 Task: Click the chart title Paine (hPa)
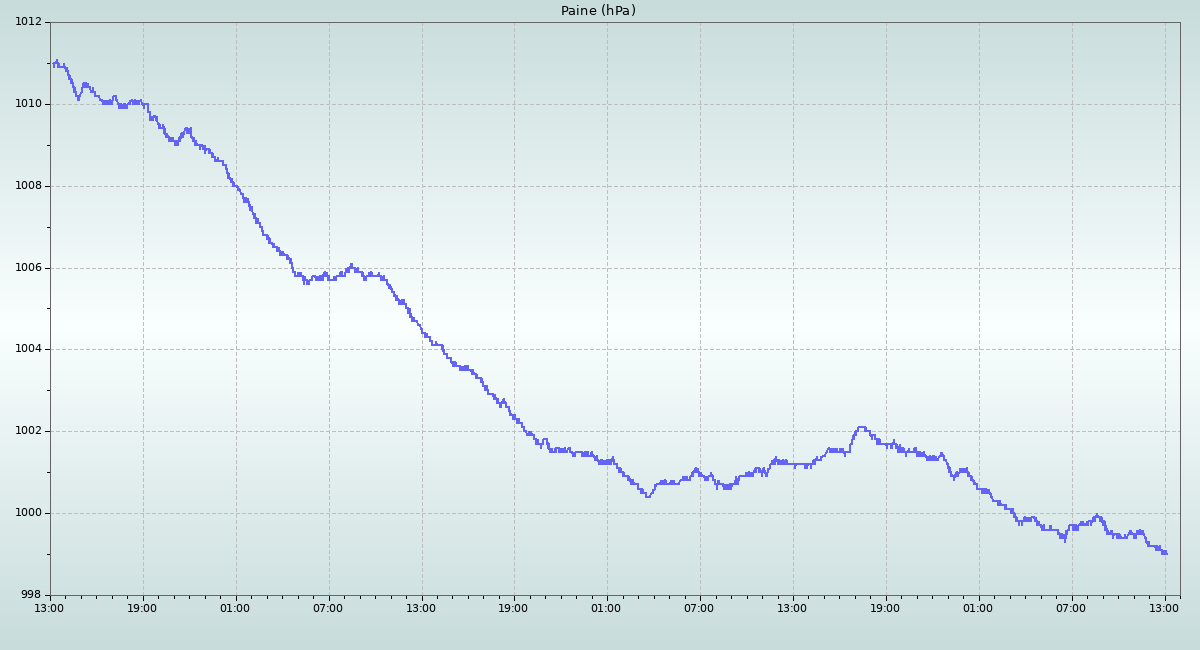598,11
